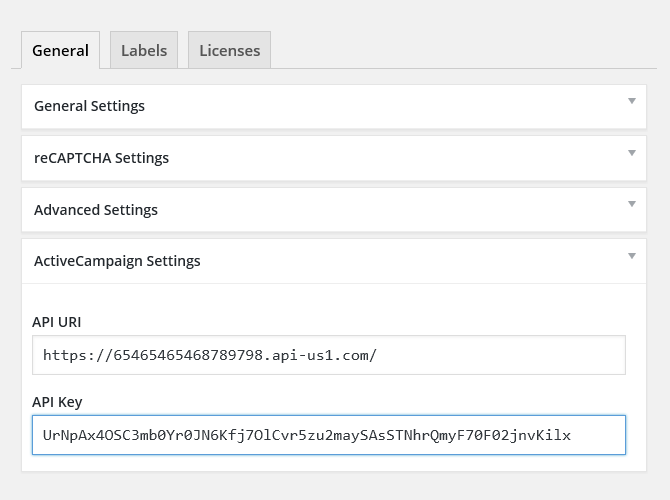
Task: Open the Licenses tab
Action: (229, 50)
